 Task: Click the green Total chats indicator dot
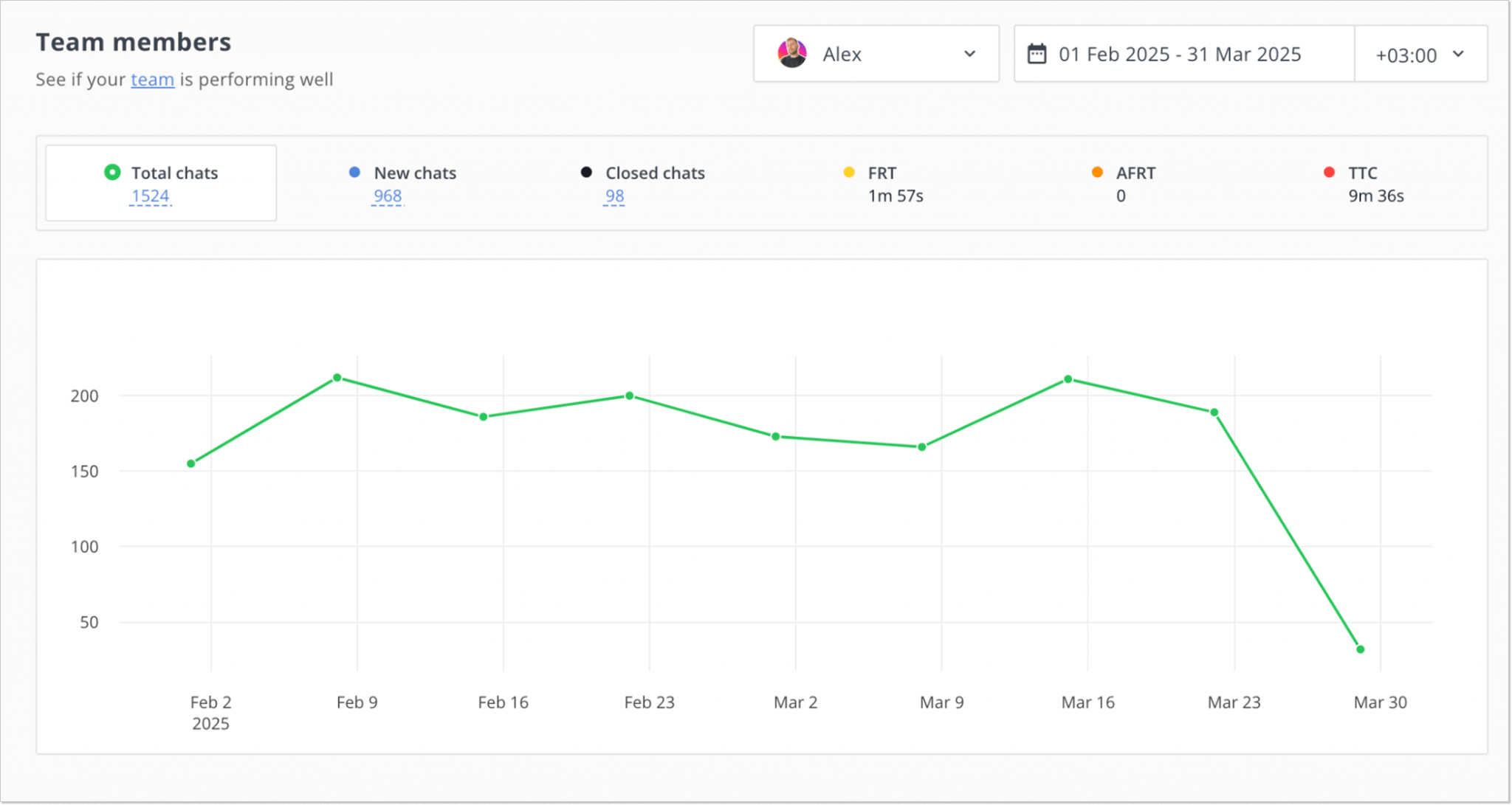111,172
